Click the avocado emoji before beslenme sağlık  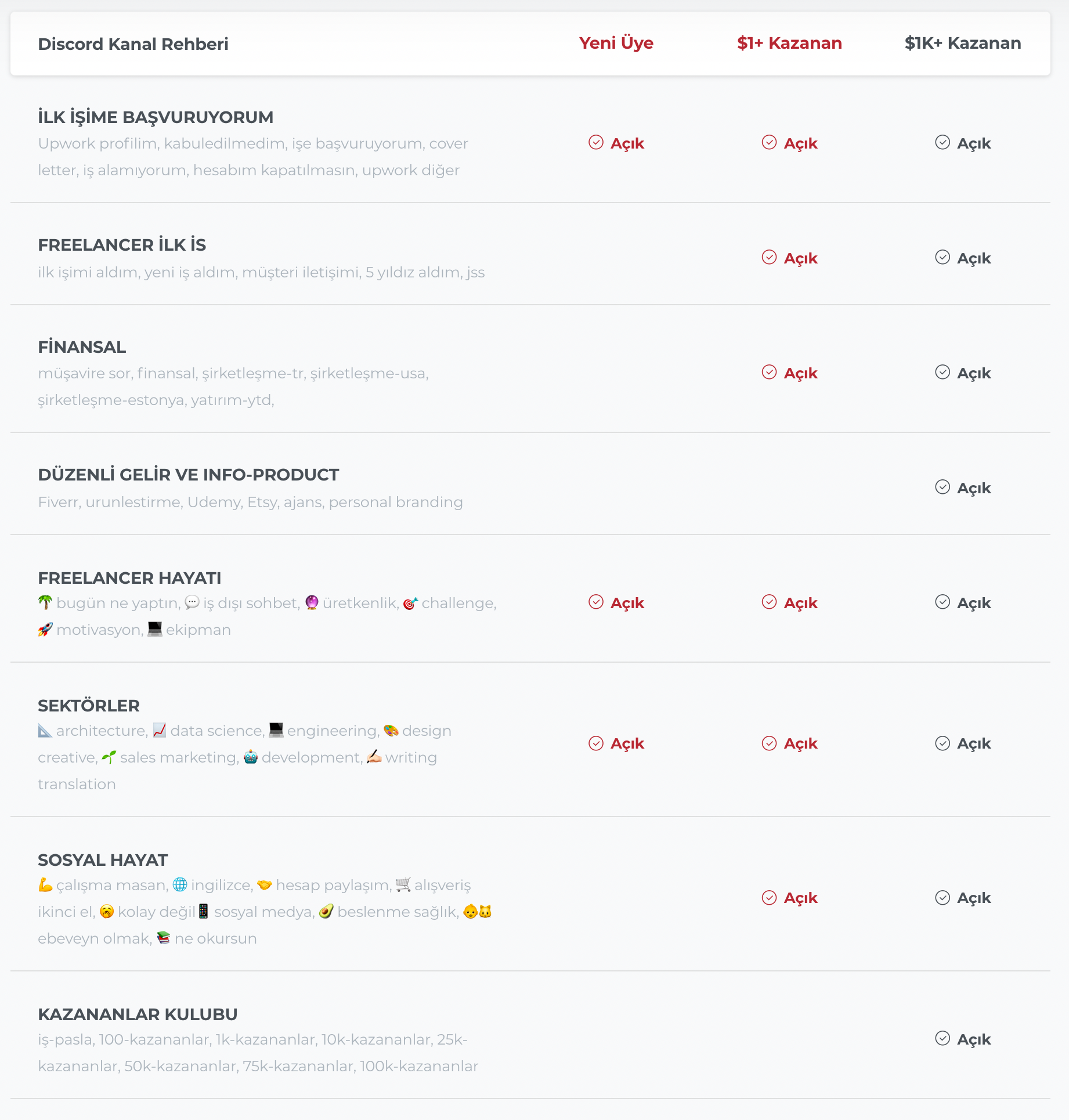click(326, 911)
